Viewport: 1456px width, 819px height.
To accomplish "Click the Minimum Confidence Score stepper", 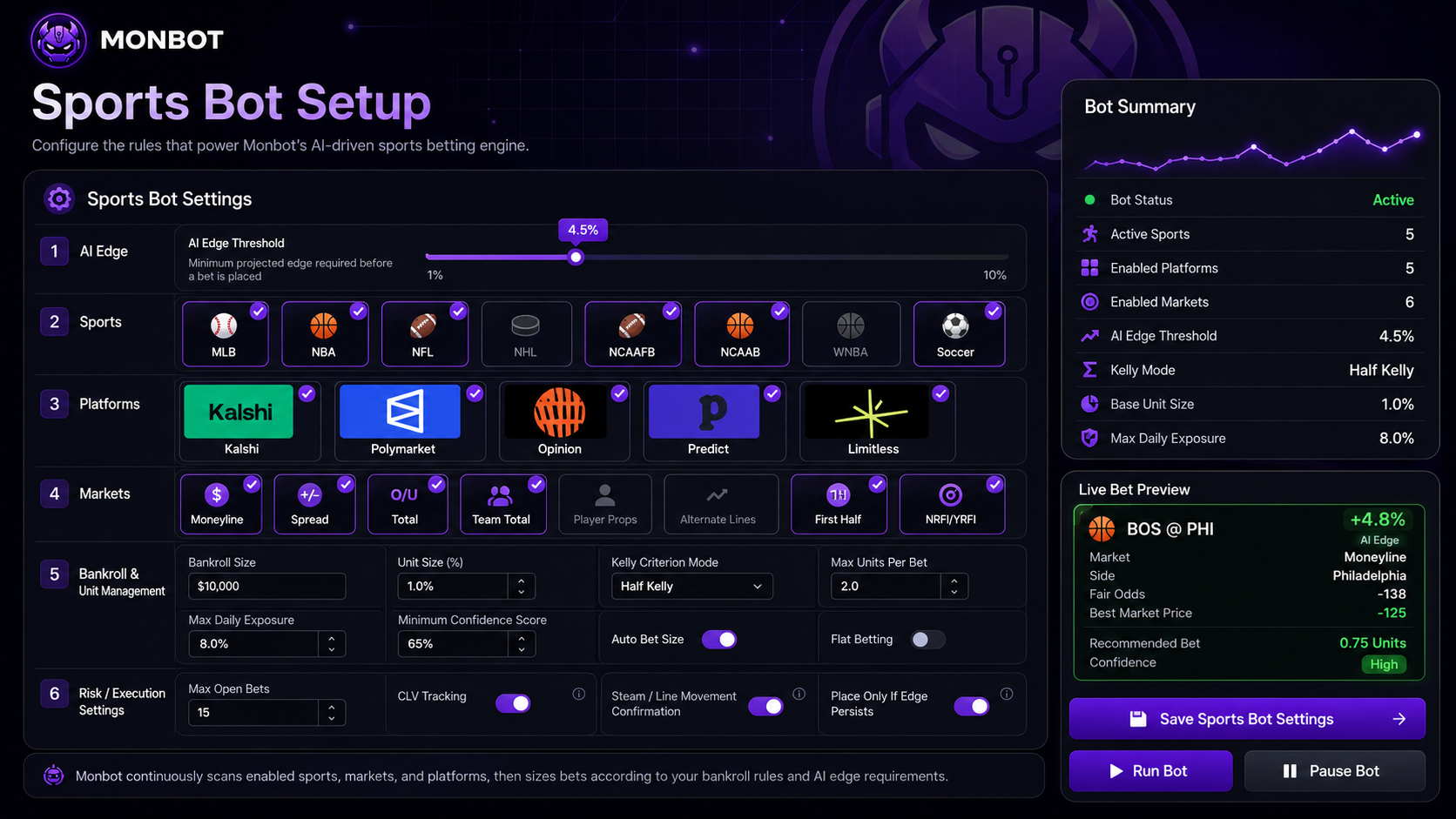I will [x=522, y=644].
